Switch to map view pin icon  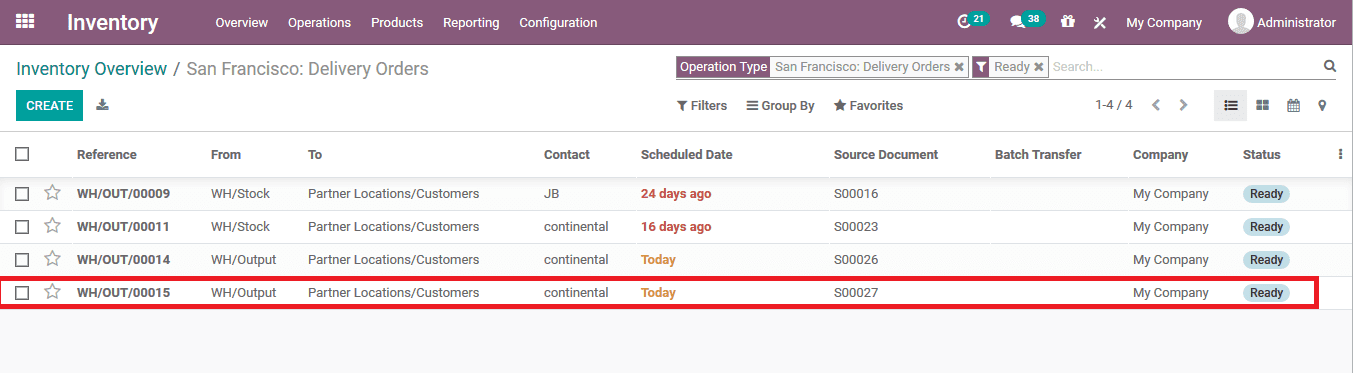pos(1322,105)
